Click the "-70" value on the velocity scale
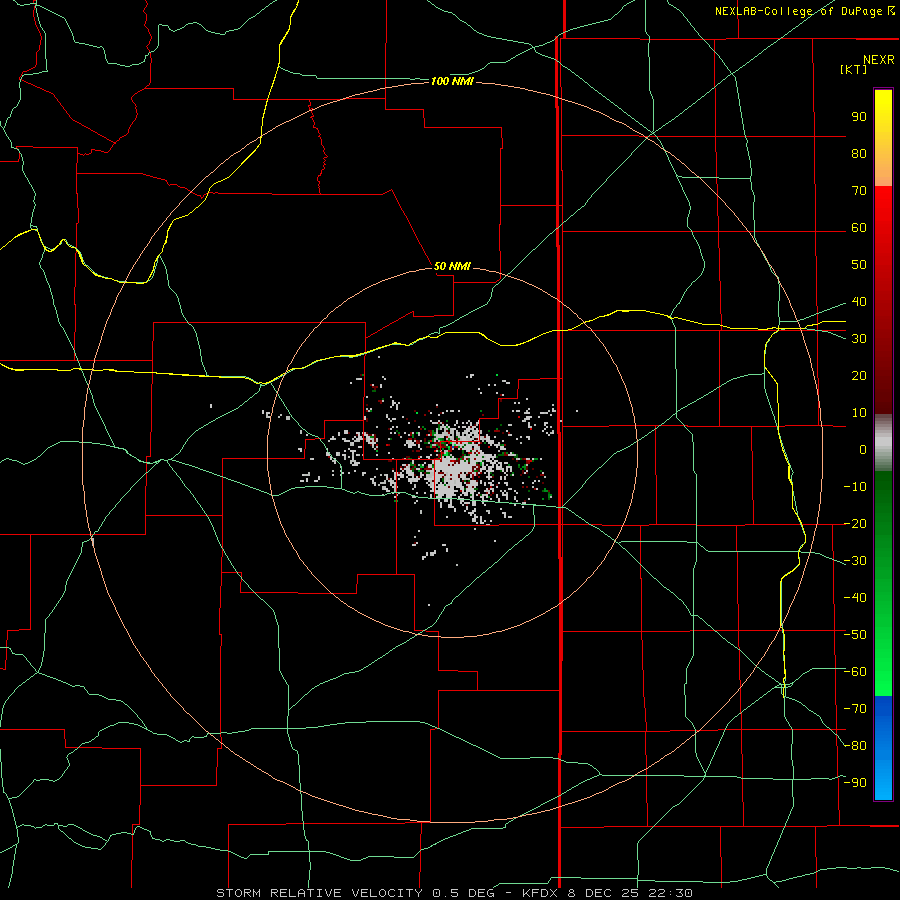Image resolution: width=900 pixels, height=900 pixels. pos(855,709)
